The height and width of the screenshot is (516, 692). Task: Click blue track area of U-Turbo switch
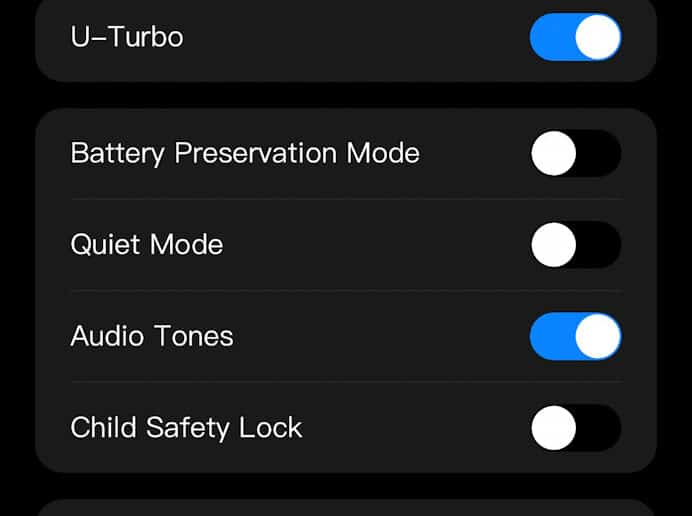[552, 37]
